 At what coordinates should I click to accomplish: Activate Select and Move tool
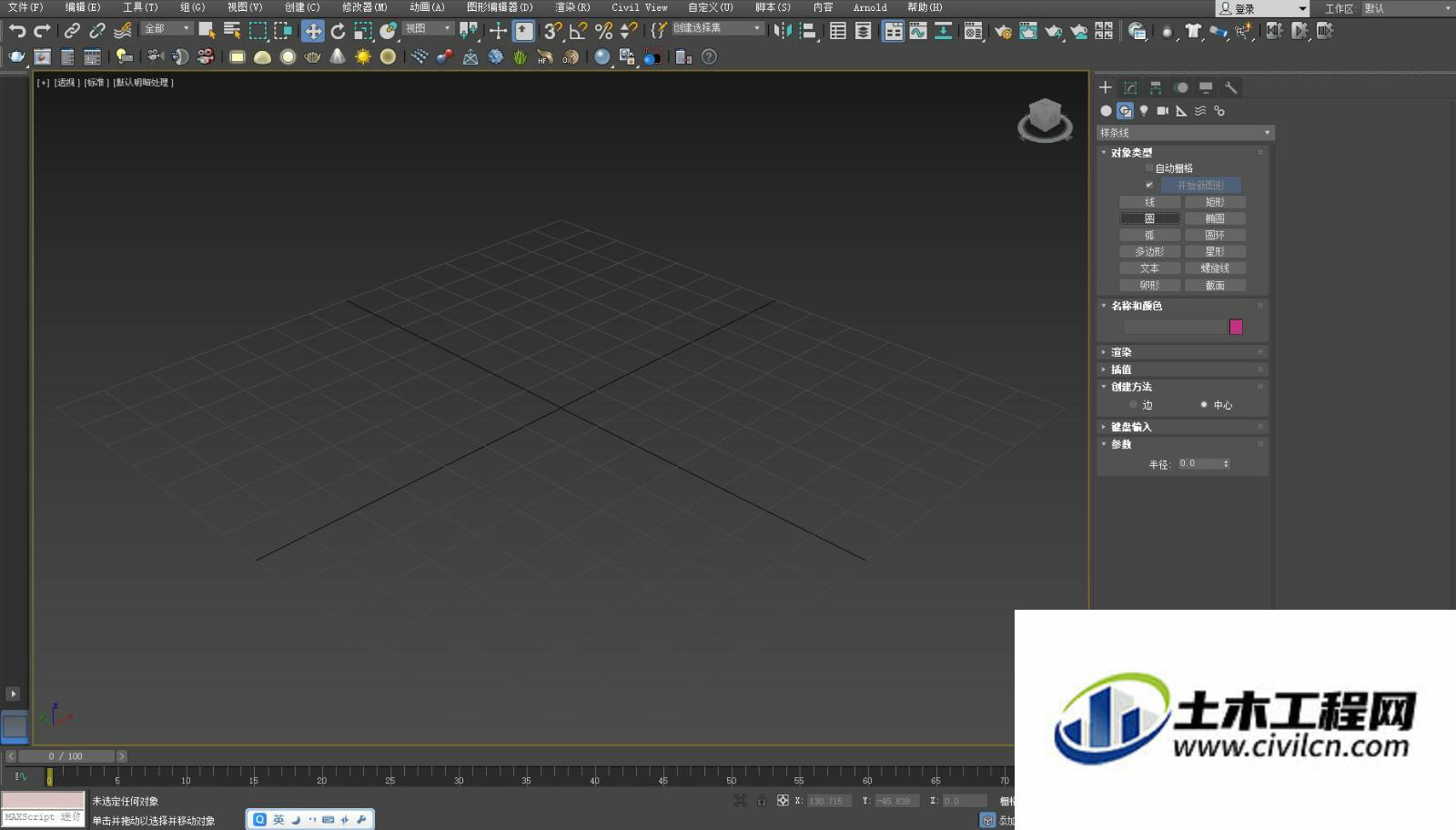pyautogui.click(x=312, y=31)
